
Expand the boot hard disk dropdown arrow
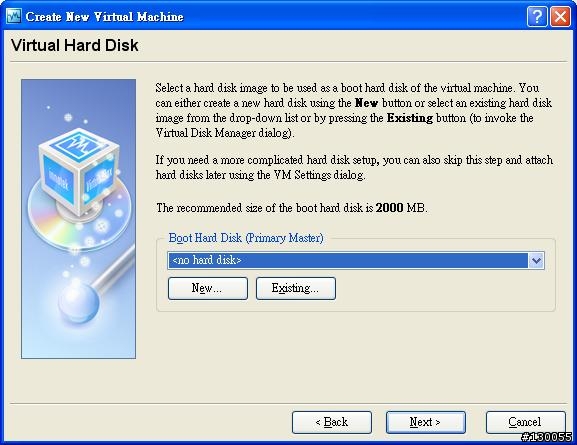click(x=537, y=260)
